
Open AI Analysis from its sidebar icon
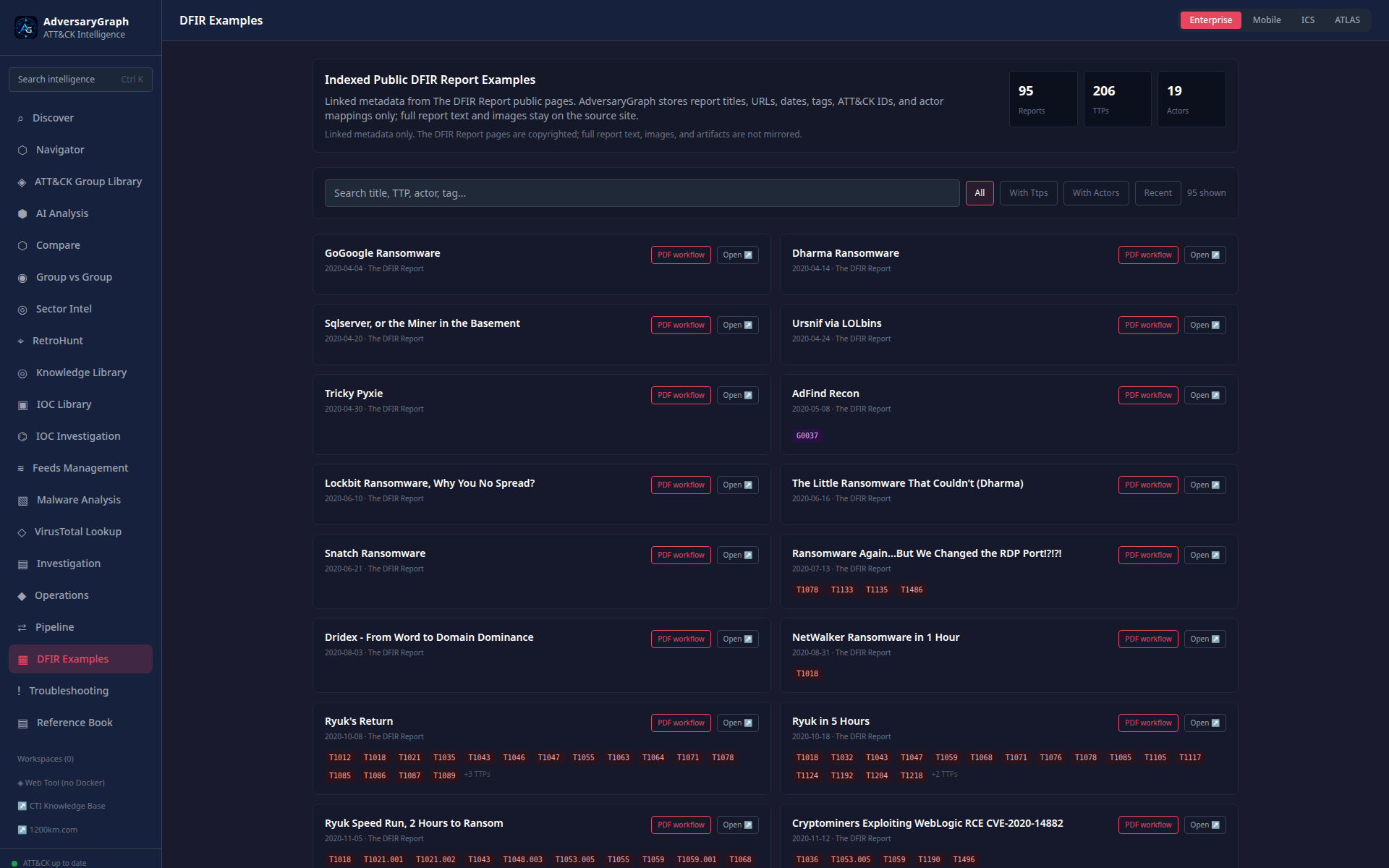(x=22, y=214)
